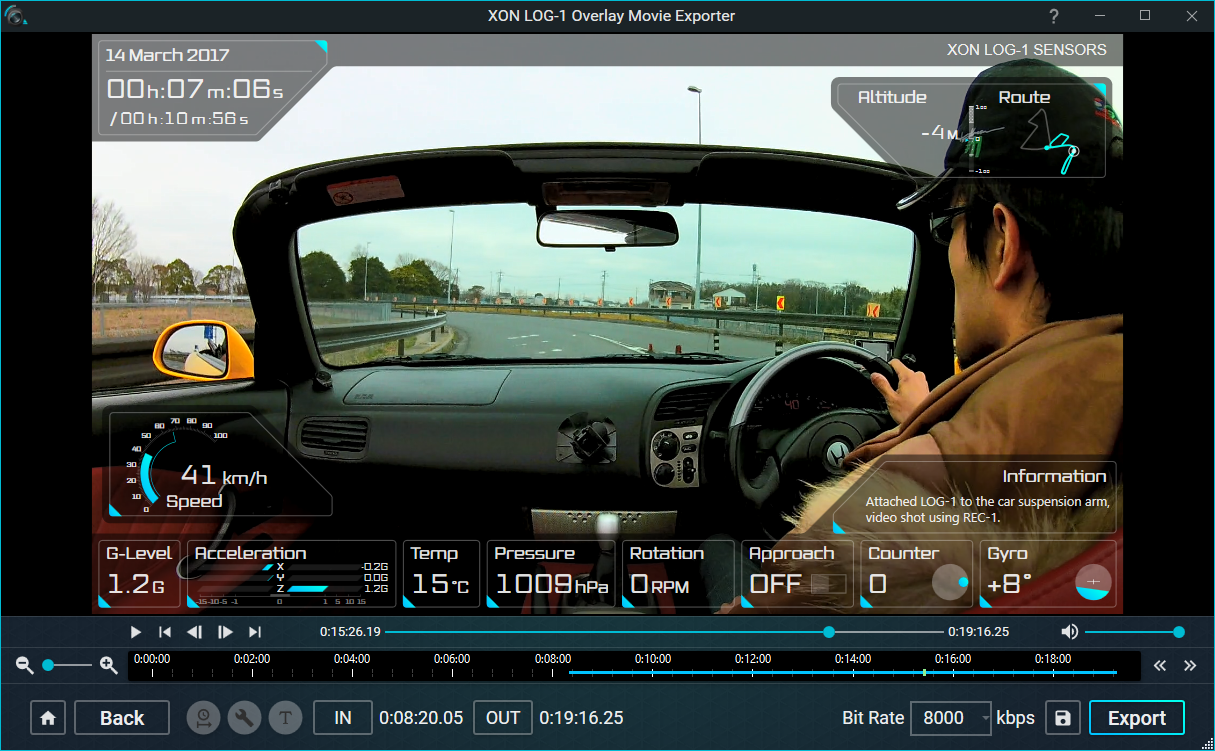Open the gauge layout round icon
This screenshot has height=751, width=1215.
tap(203, 718)
